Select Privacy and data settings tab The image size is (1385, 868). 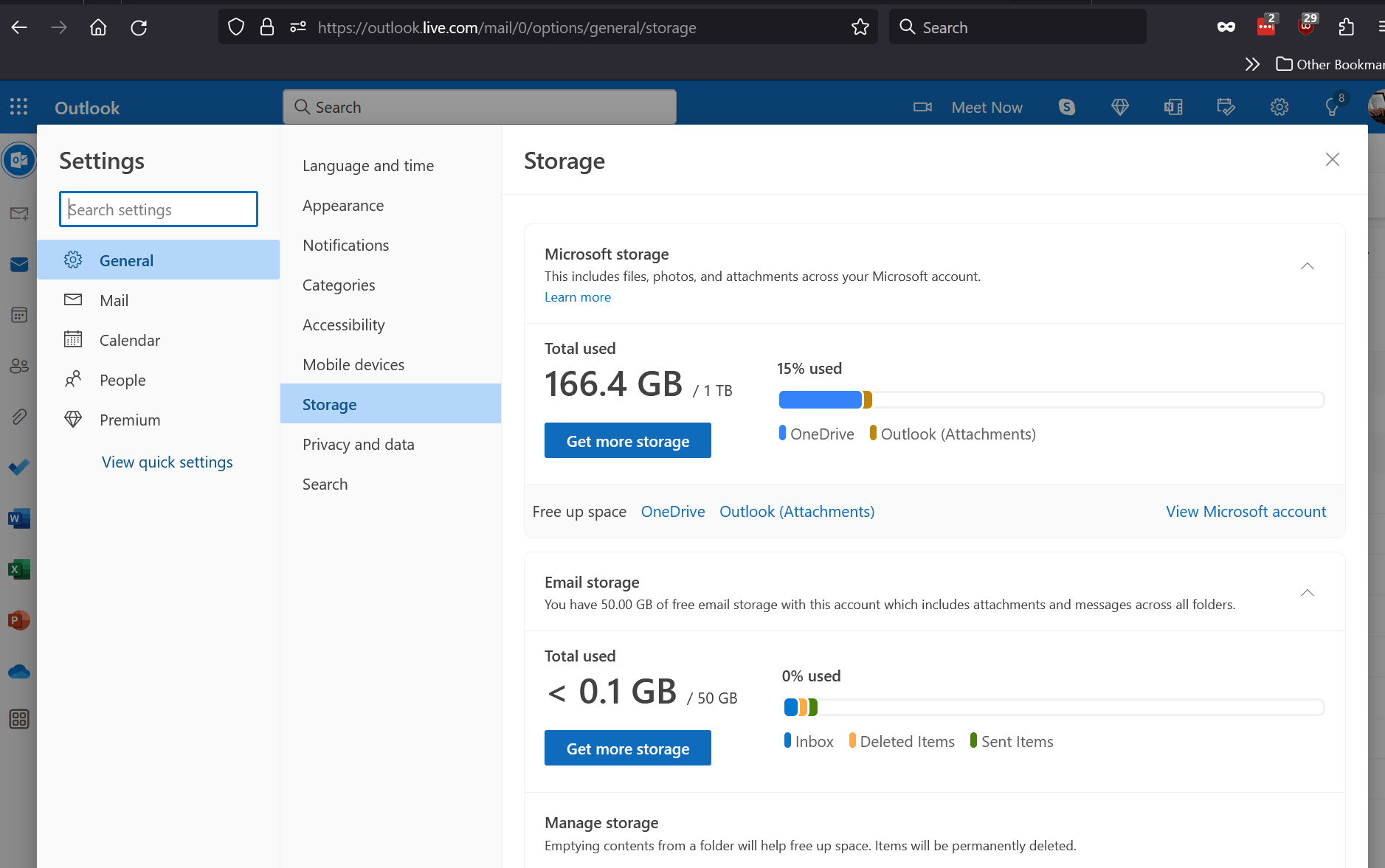click(x=359, y=445)
